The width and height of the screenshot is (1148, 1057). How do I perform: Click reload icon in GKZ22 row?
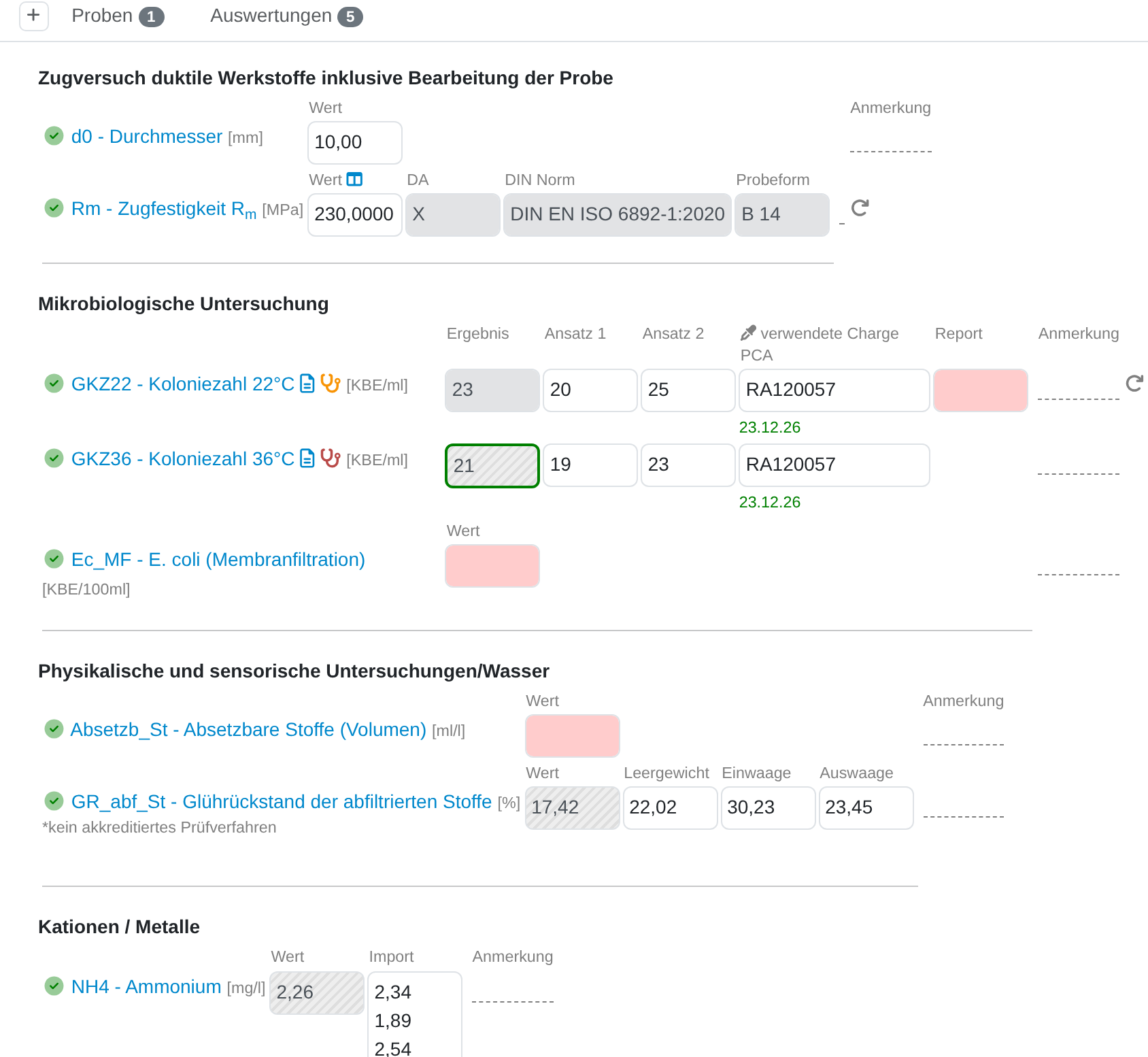point(1134,384)
